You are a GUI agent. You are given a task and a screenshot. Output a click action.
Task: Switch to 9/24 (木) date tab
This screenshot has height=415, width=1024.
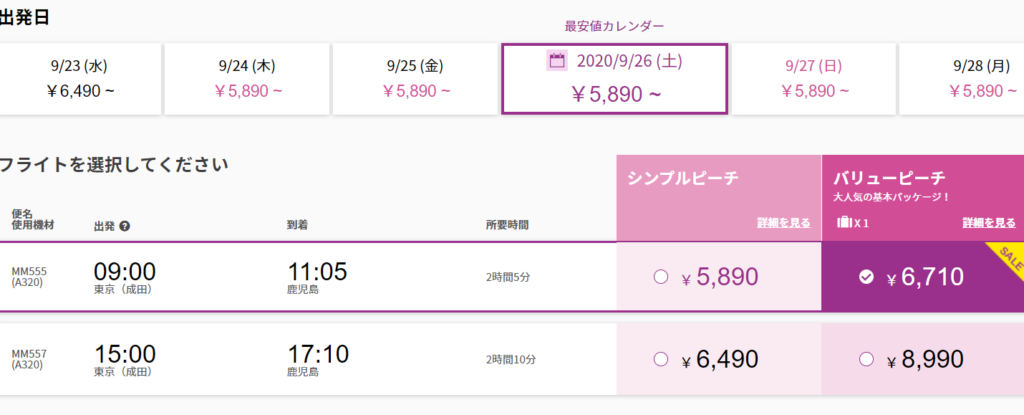pos(246,78)
